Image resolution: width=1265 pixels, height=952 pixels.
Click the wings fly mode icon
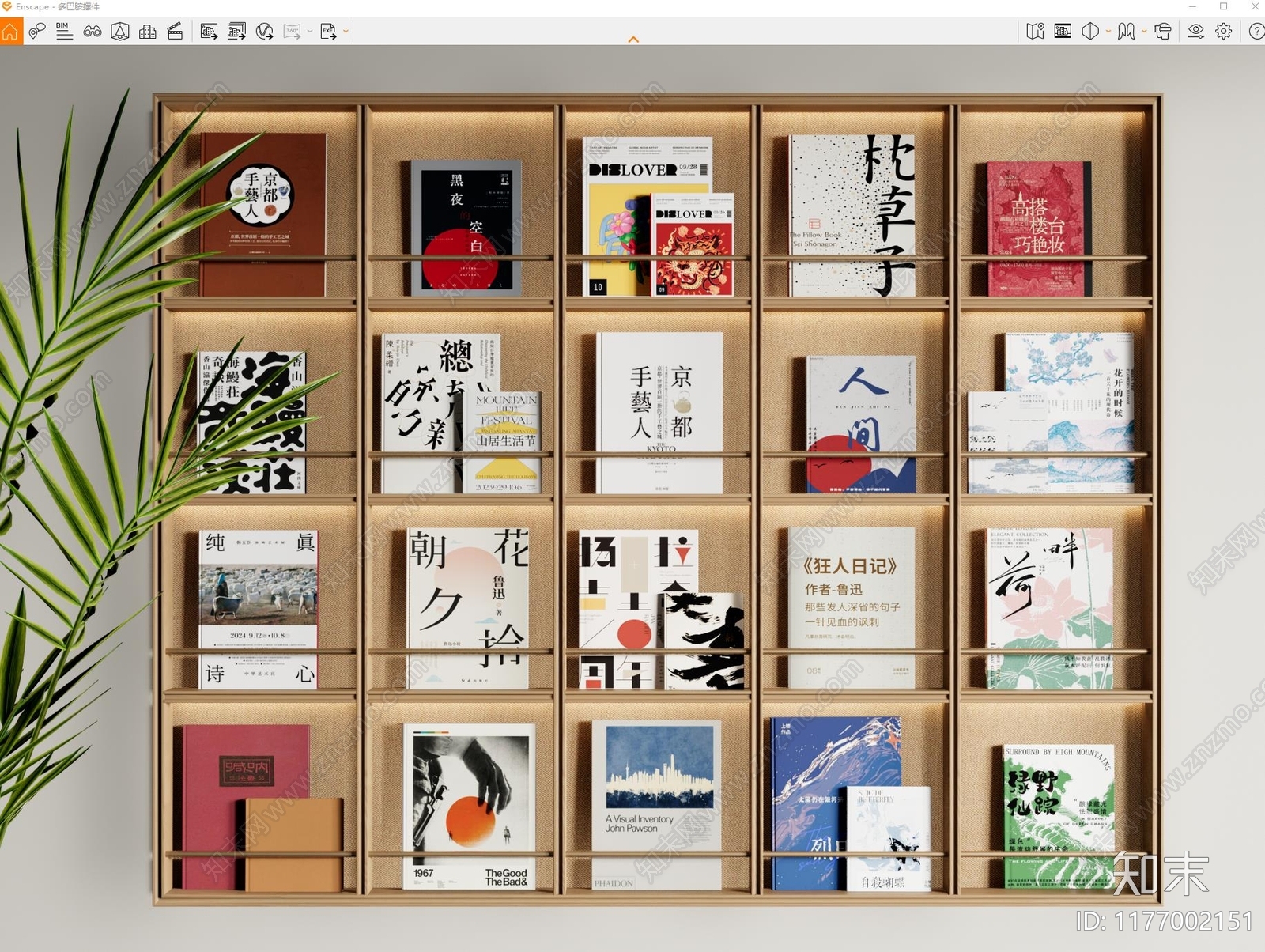coord(1127,32)
